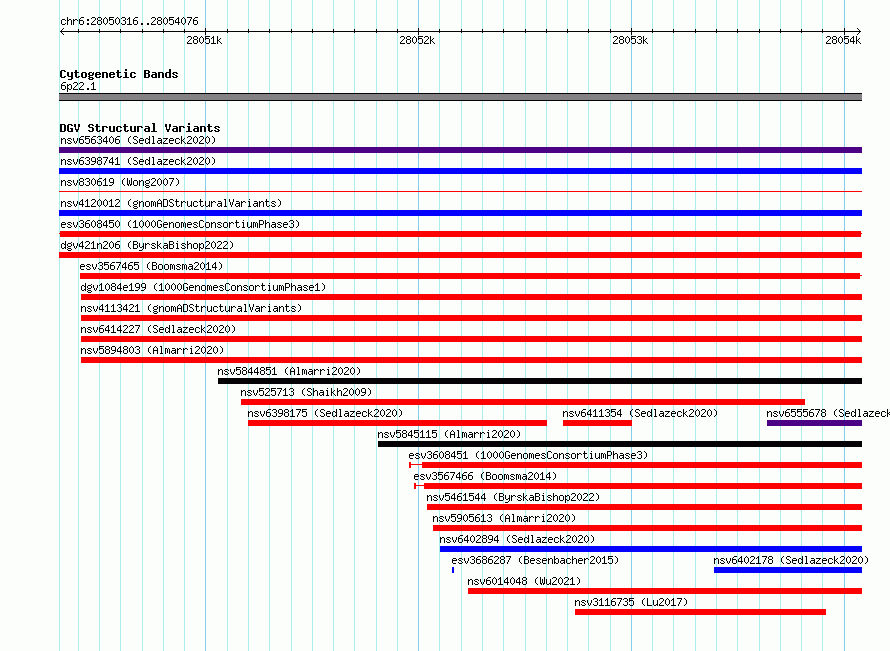Click the purple bar under nsv6555678

click(x=815, y=423)
